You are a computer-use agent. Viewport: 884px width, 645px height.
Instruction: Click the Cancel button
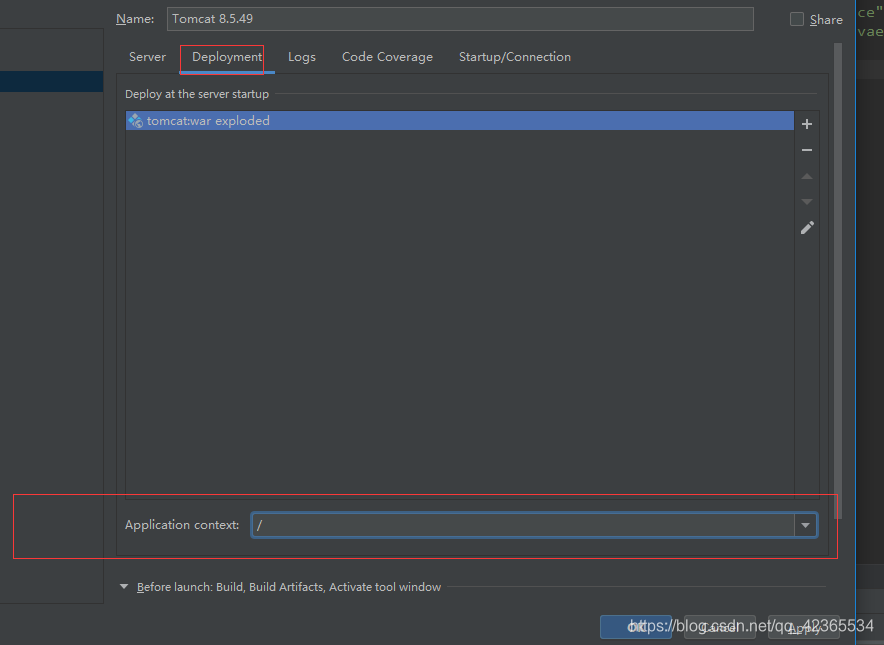(x=719, y=627)
